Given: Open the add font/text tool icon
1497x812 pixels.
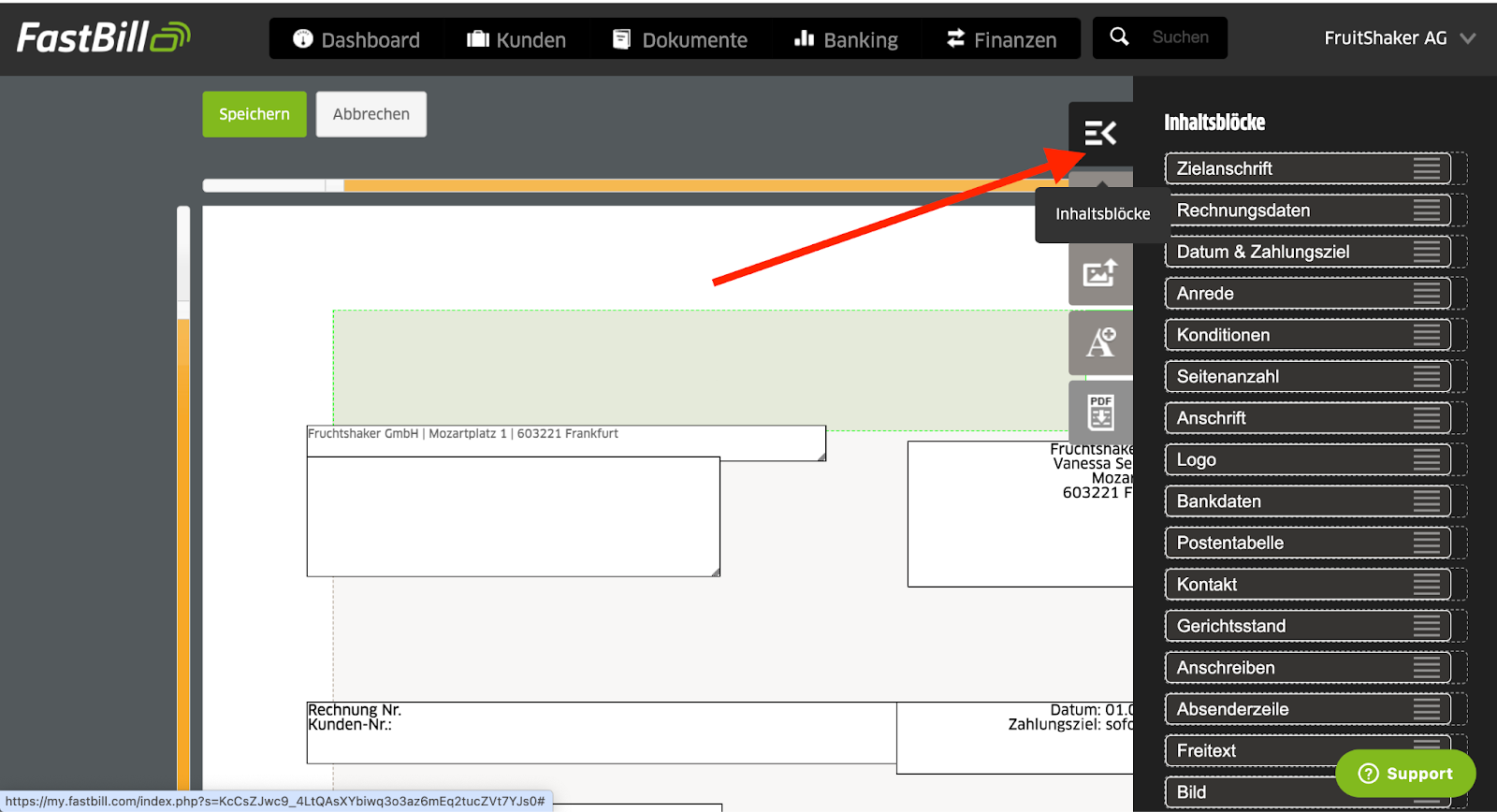Looking at the screenshot, I should (1100, 342).
